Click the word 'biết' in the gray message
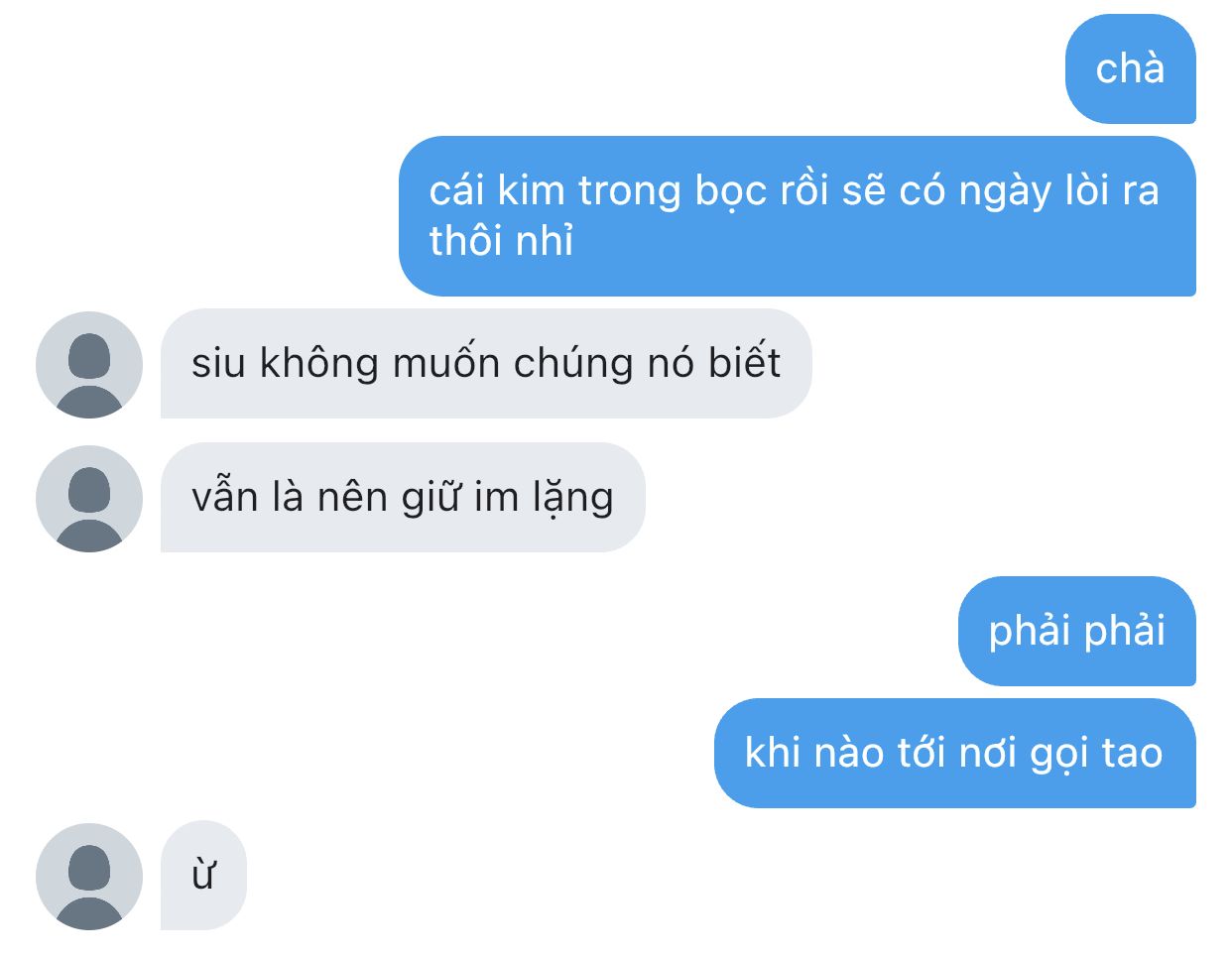The height and width of the screenshot is (958, 1232). pos(744,362)
